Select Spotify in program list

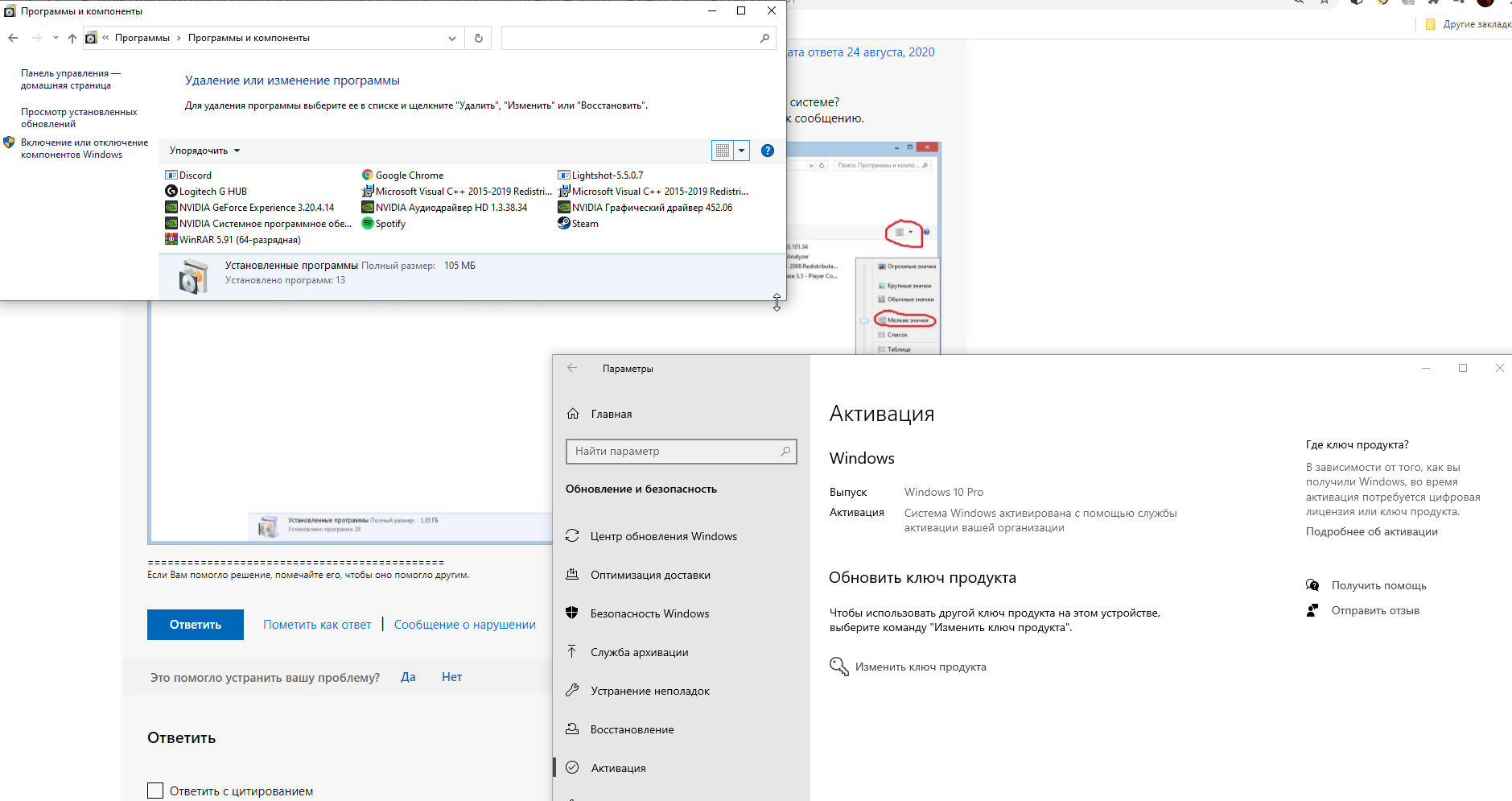383,223
